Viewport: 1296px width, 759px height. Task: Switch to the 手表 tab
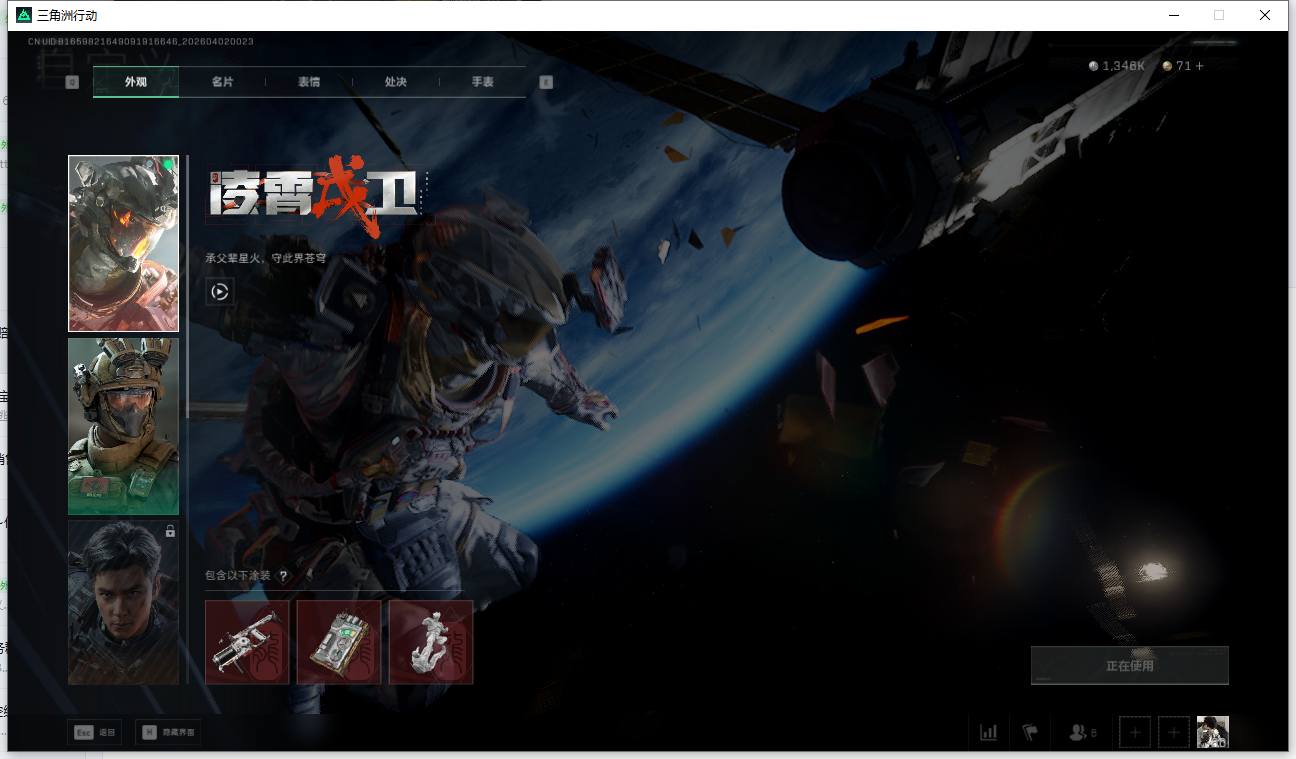[x=483, y=82]
